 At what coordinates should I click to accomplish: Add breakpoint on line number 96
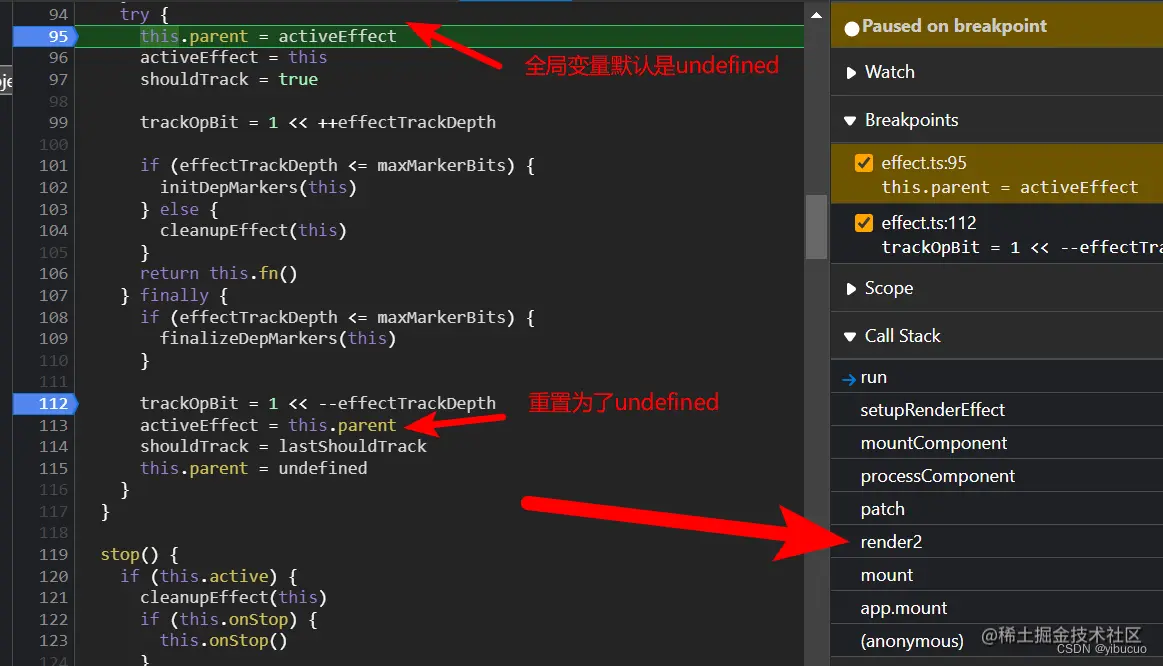pos(58,58)
